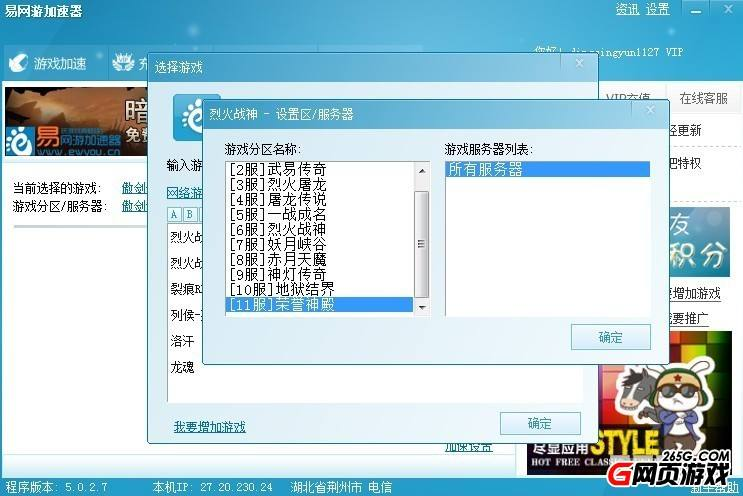The width and height of the screenshot is (743, 496).
Task: Select [10服]地狱结界 in zone list
Action: click(x=319, y=289)
